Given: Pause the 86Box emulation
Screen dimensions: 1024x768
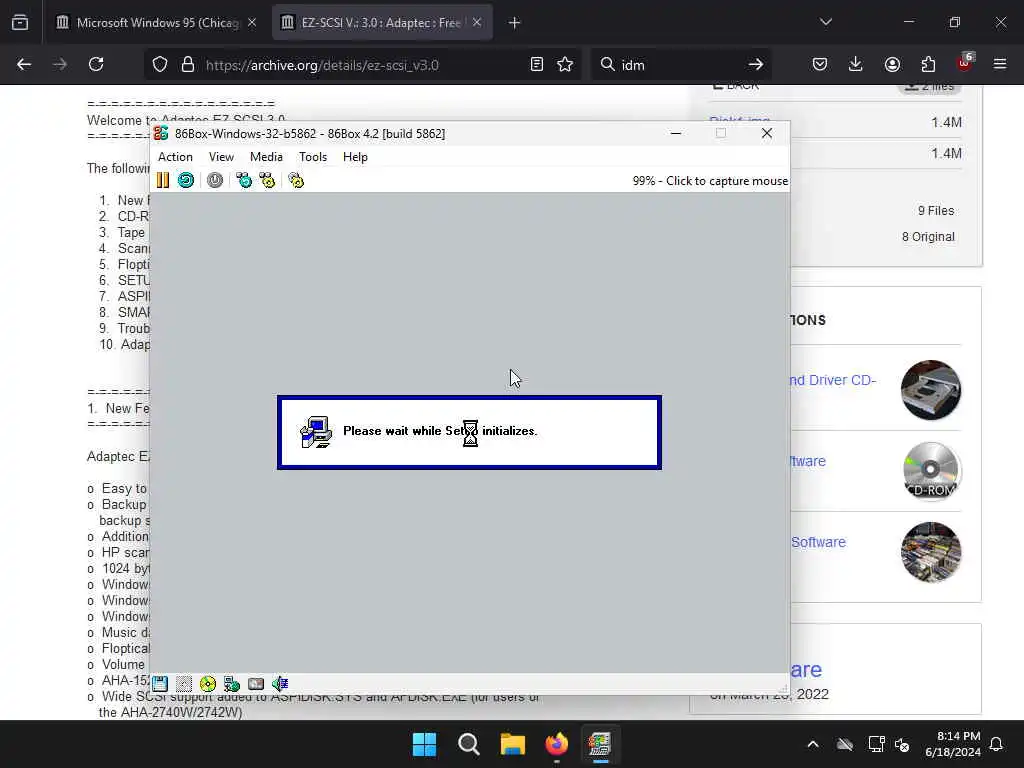Looking at the screenshot, I should tap(163, 180).
